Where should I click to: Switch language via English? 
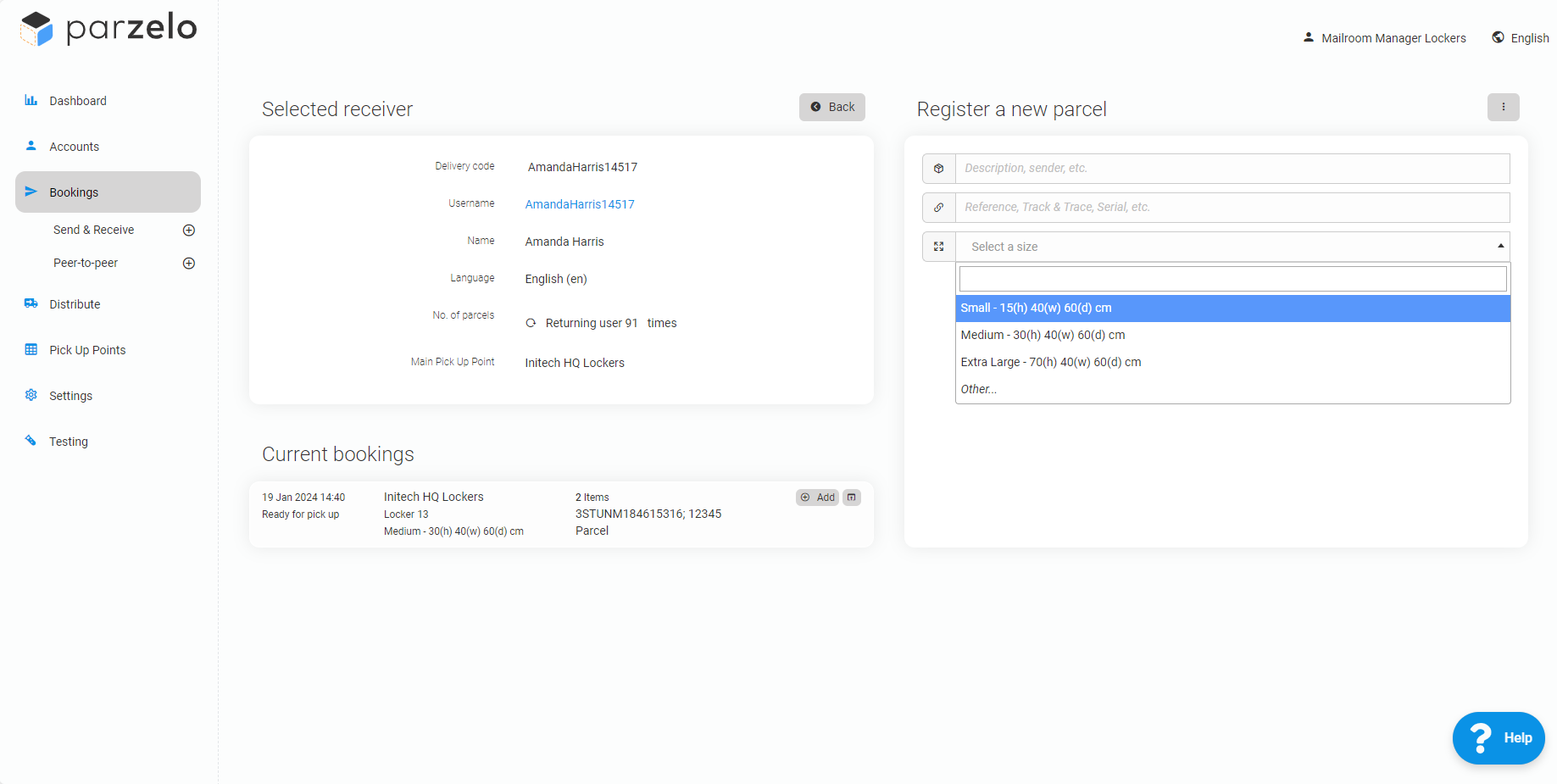[x=1521, y=38]
